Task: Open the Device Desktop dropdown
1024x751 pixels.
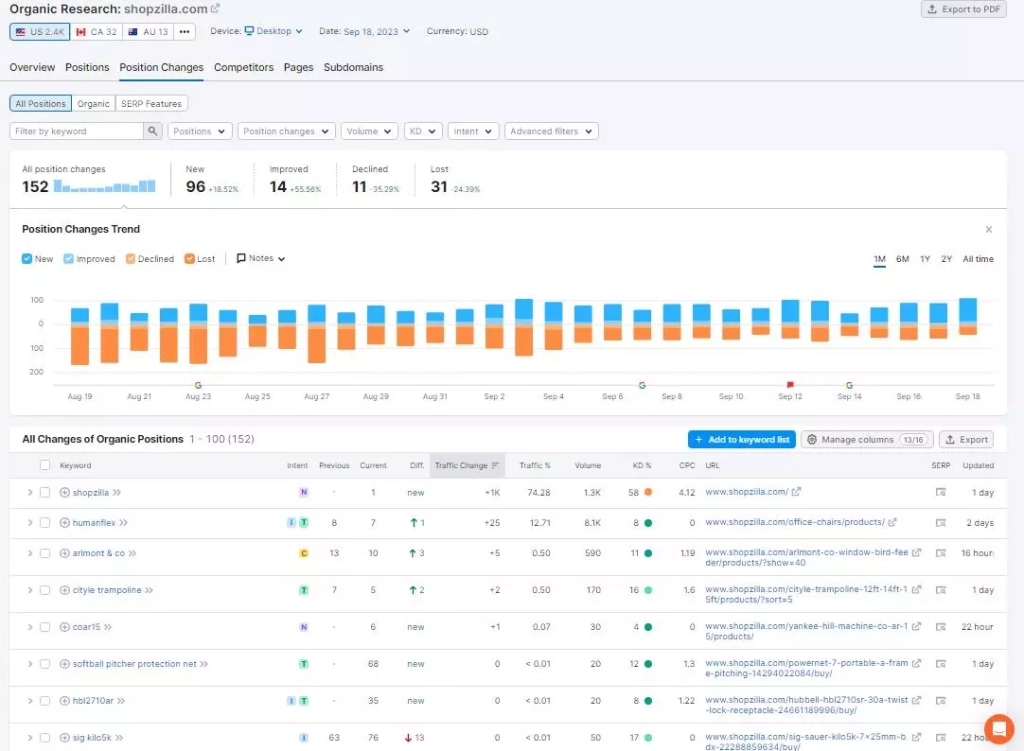Action: coord(273,31)
